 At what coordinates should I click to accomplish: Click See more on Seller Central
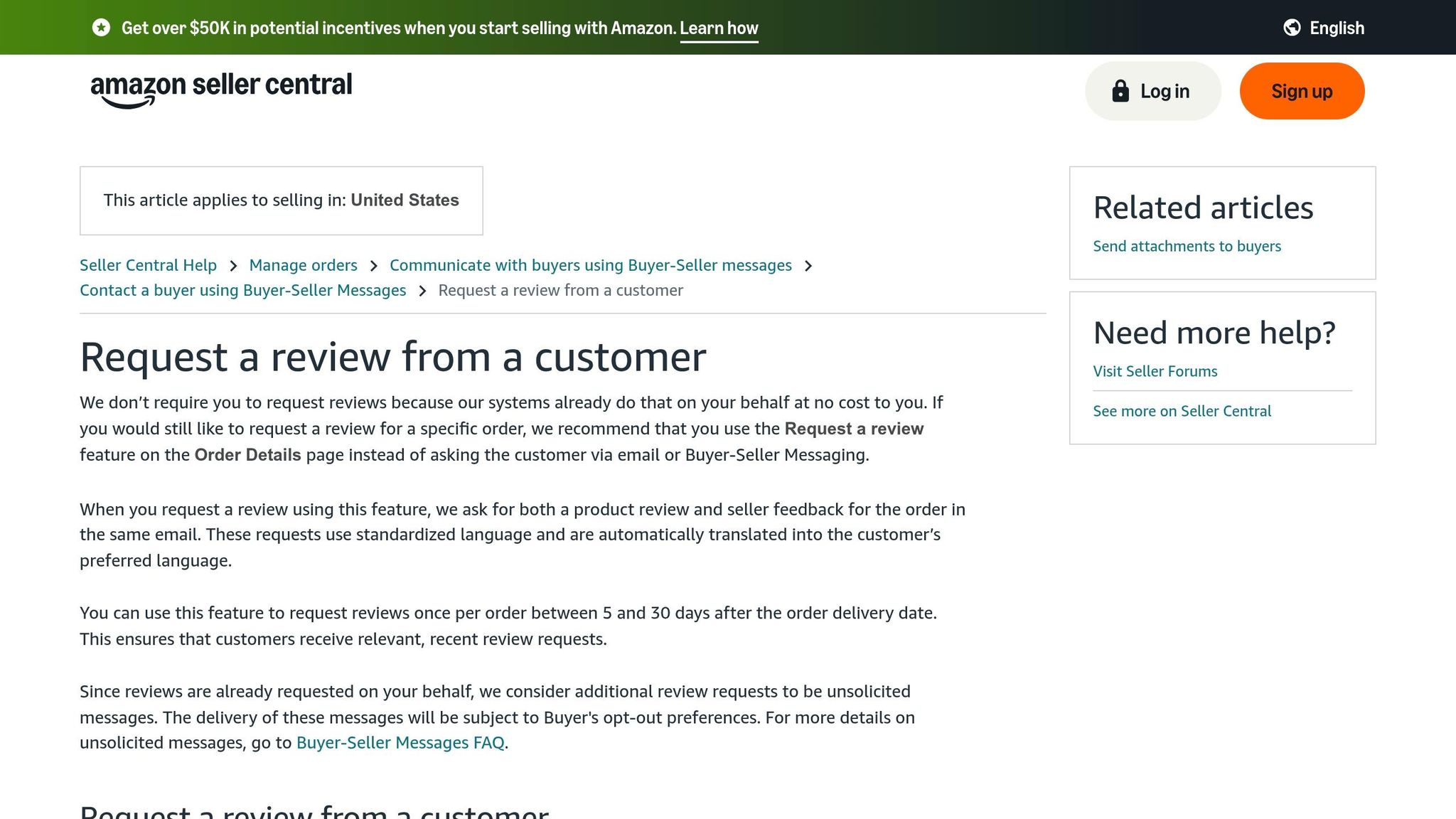pos(1182,411)
